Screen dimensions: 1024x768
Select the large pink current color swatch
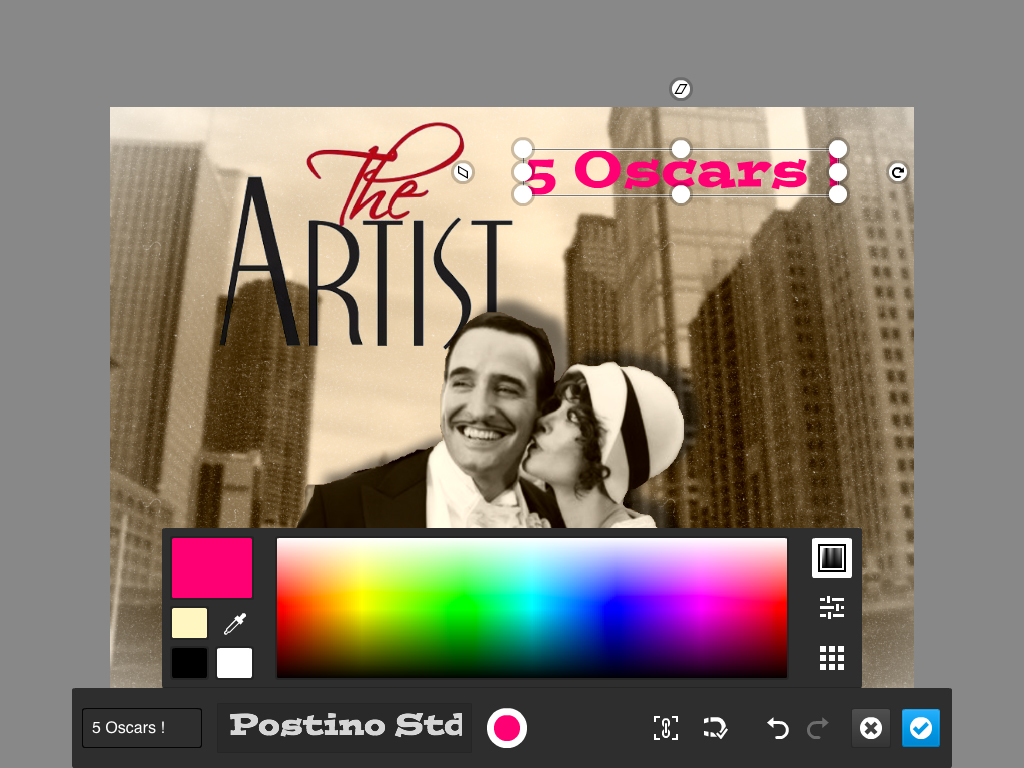(212, 568)
